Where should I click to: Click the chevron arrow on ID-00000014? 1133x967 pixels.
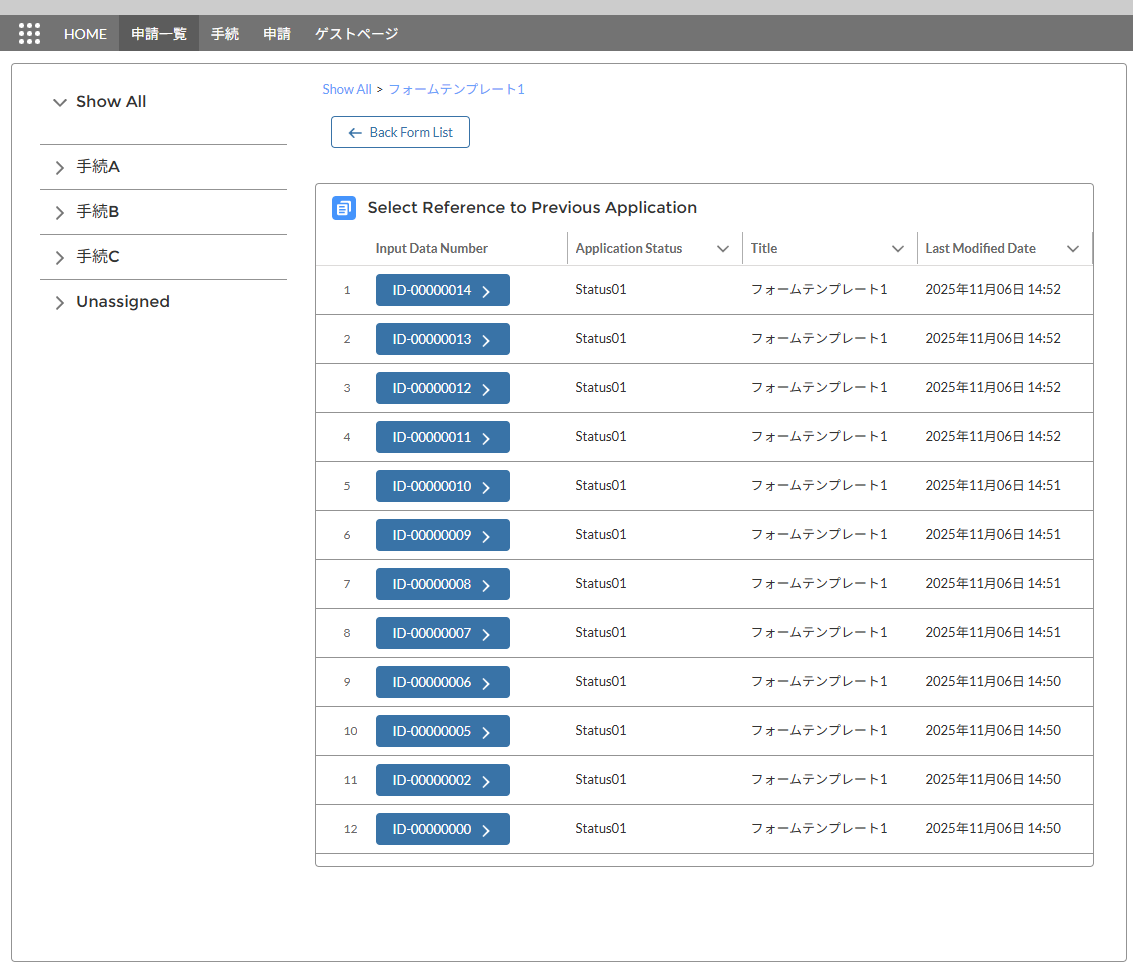[486, 291]
